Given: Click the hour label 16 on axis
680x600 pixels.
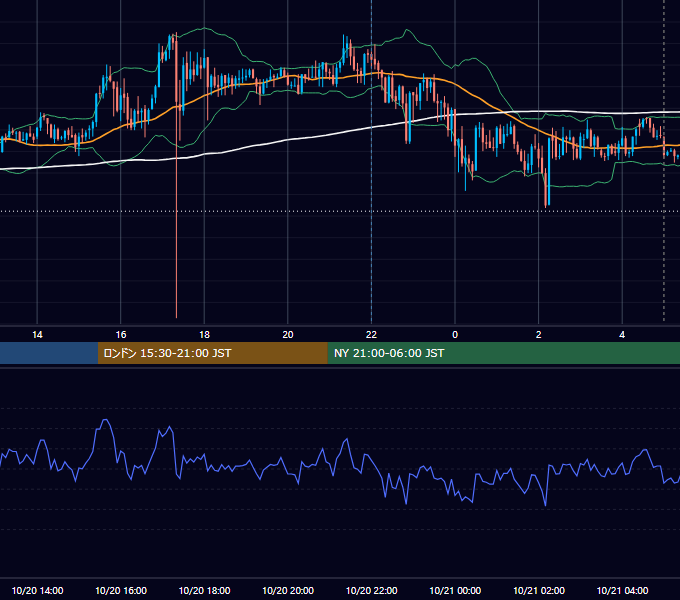Looking at the screenshot, I should [x=121, y=335].
